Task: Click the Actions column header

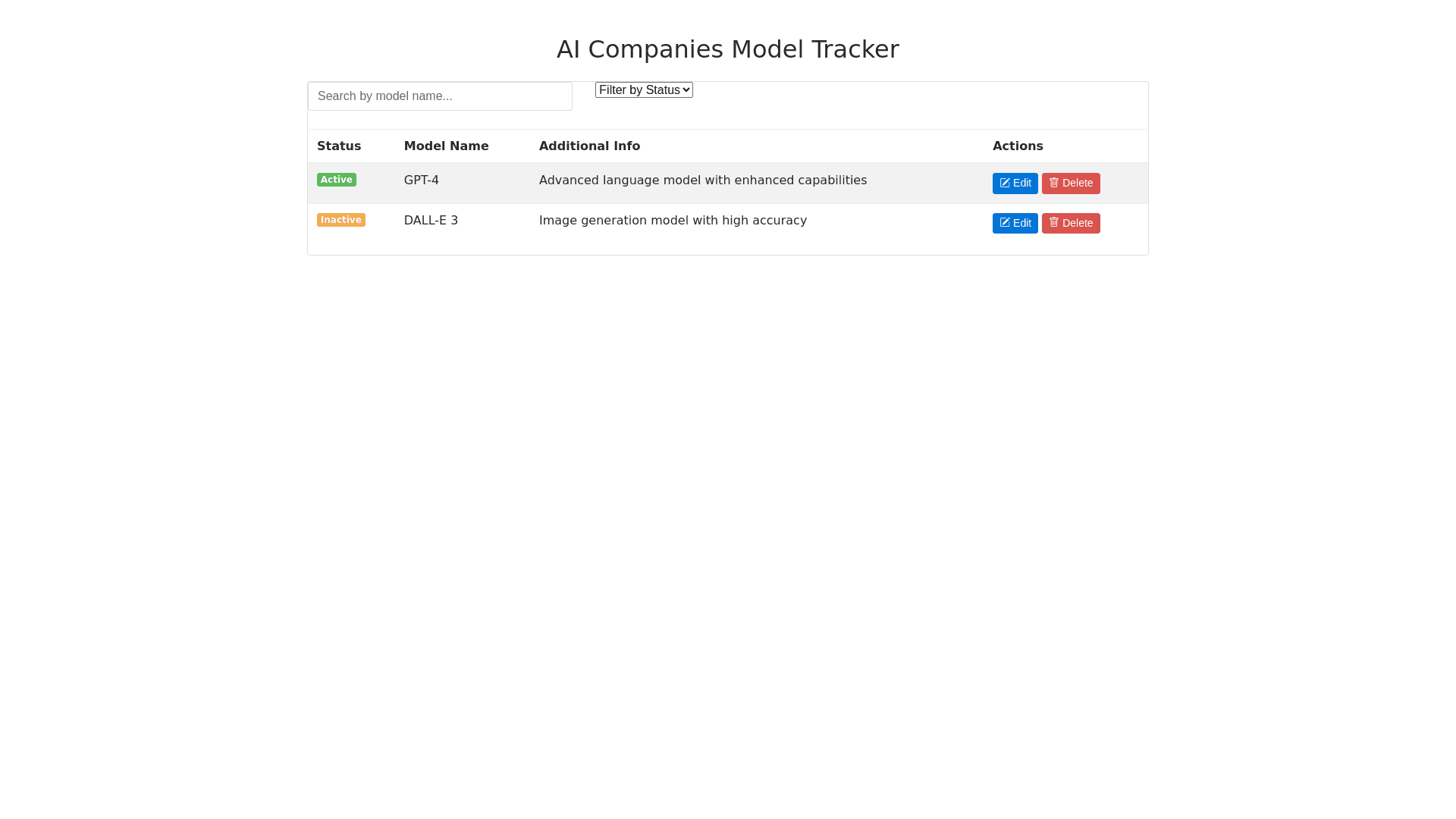Action: pos(1018,146)
